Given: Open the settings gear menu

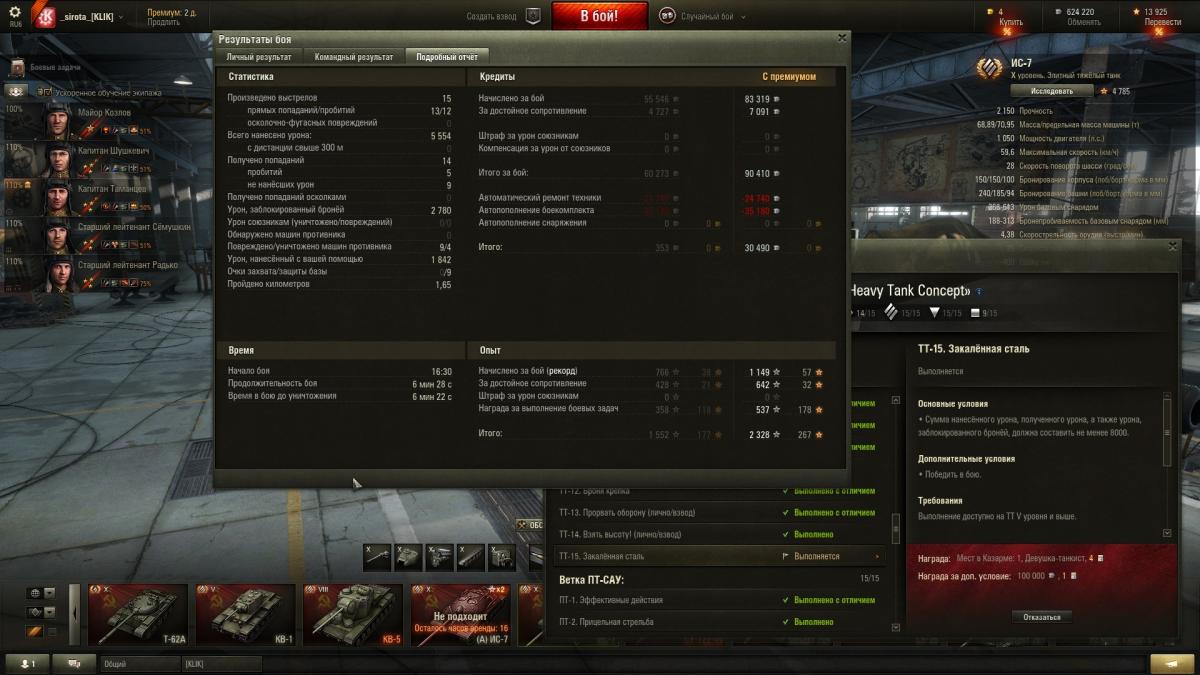Looking at the screenshot, I should pos(14,12).
